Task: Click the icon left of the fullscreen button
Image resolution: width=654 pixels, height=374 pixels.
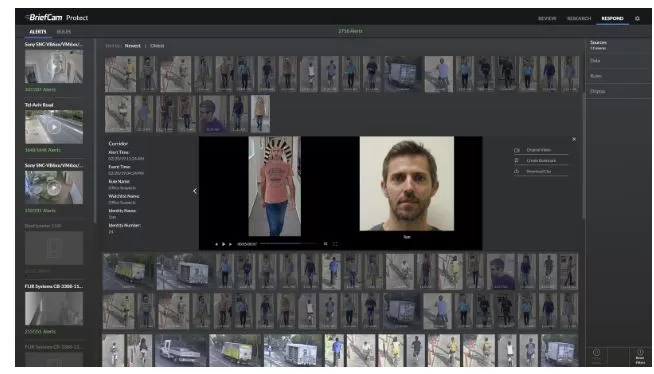Action: pos(325,244)
